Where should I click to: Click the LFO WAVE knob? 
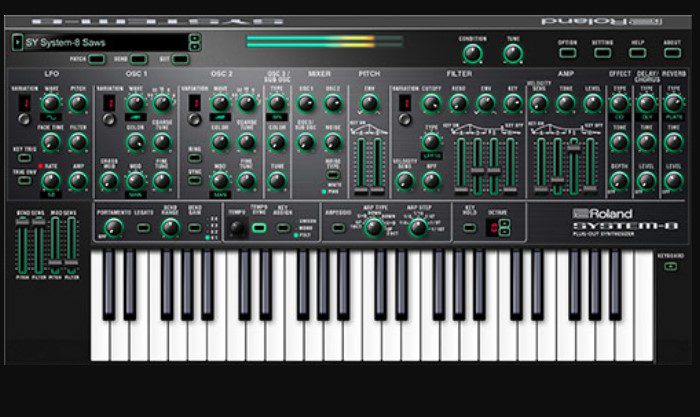[51, 103]
